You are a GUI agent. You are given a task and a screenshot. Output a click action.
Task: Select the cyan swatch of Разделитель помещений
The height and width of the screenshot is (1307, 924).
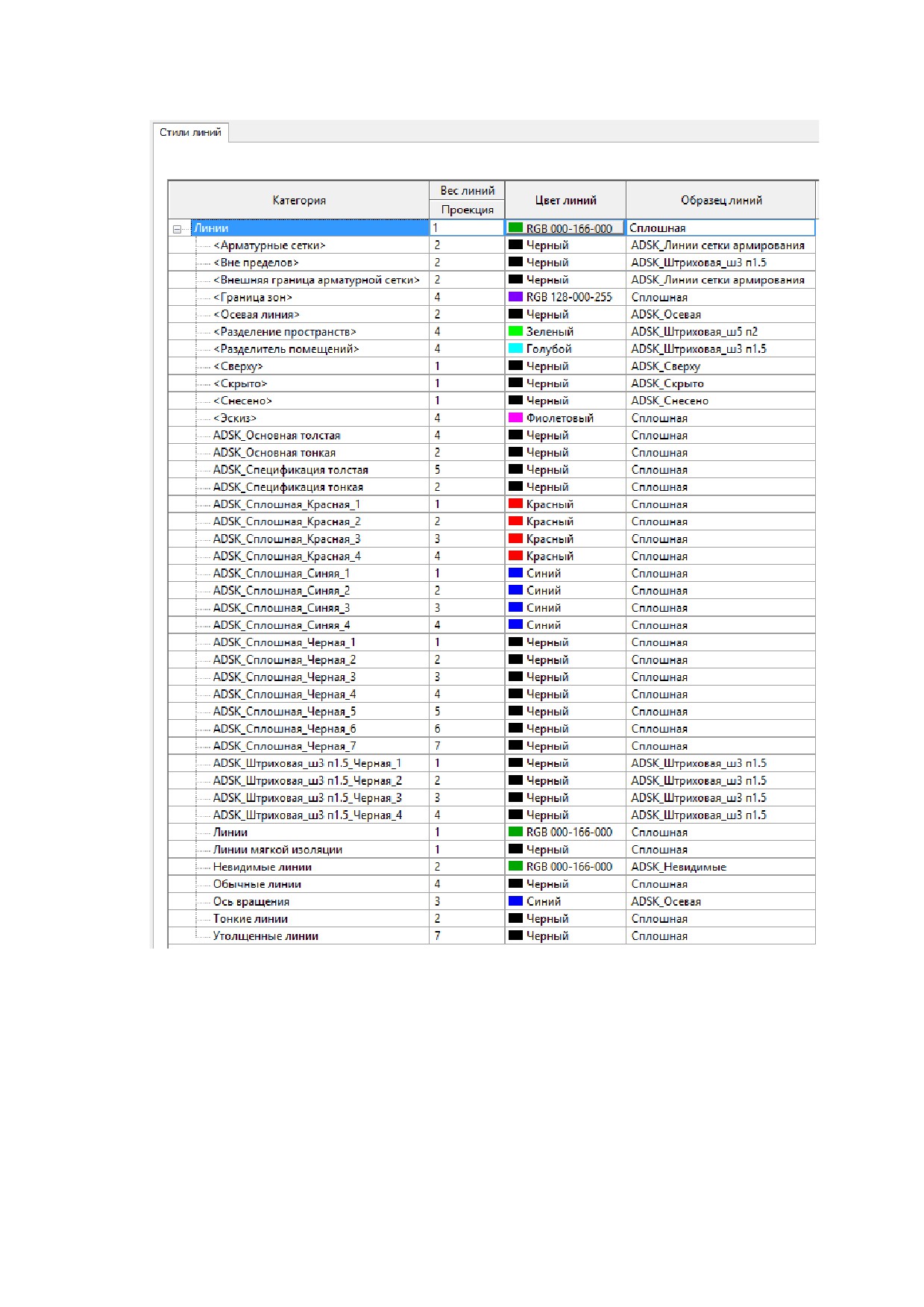(515, 348)
